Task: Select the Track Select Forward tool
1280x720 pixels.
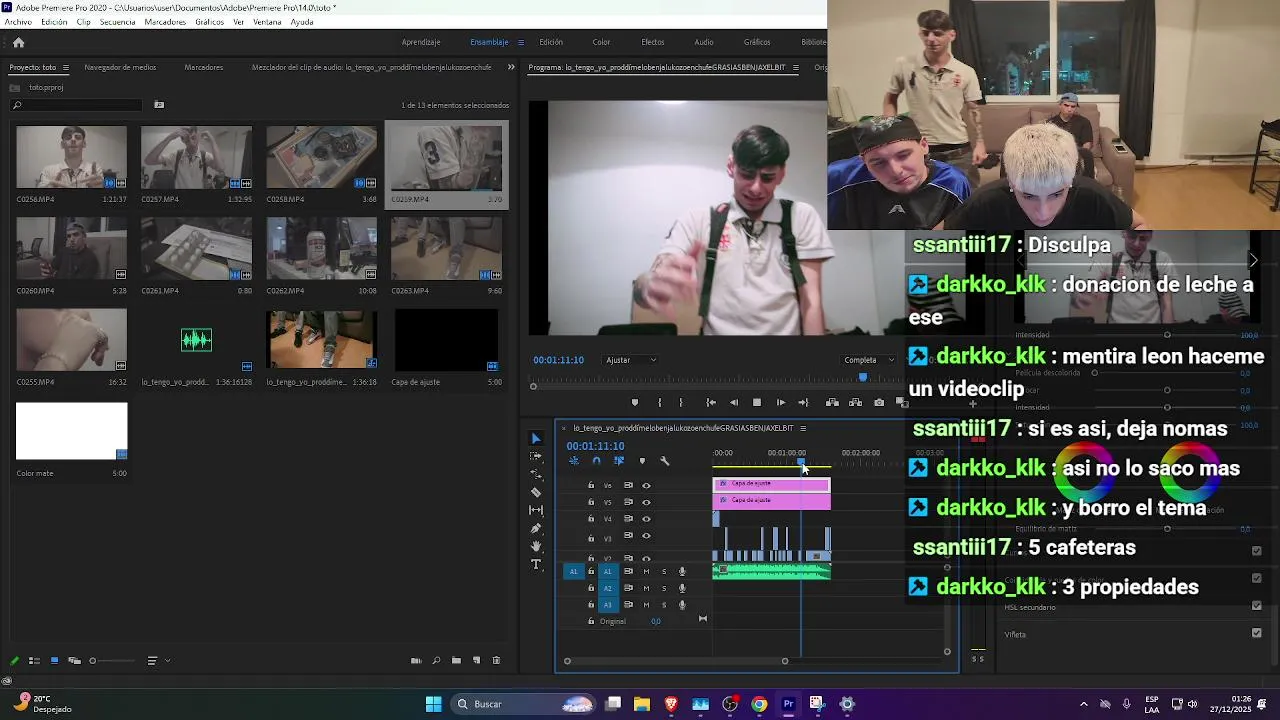Action: (536, 456)
